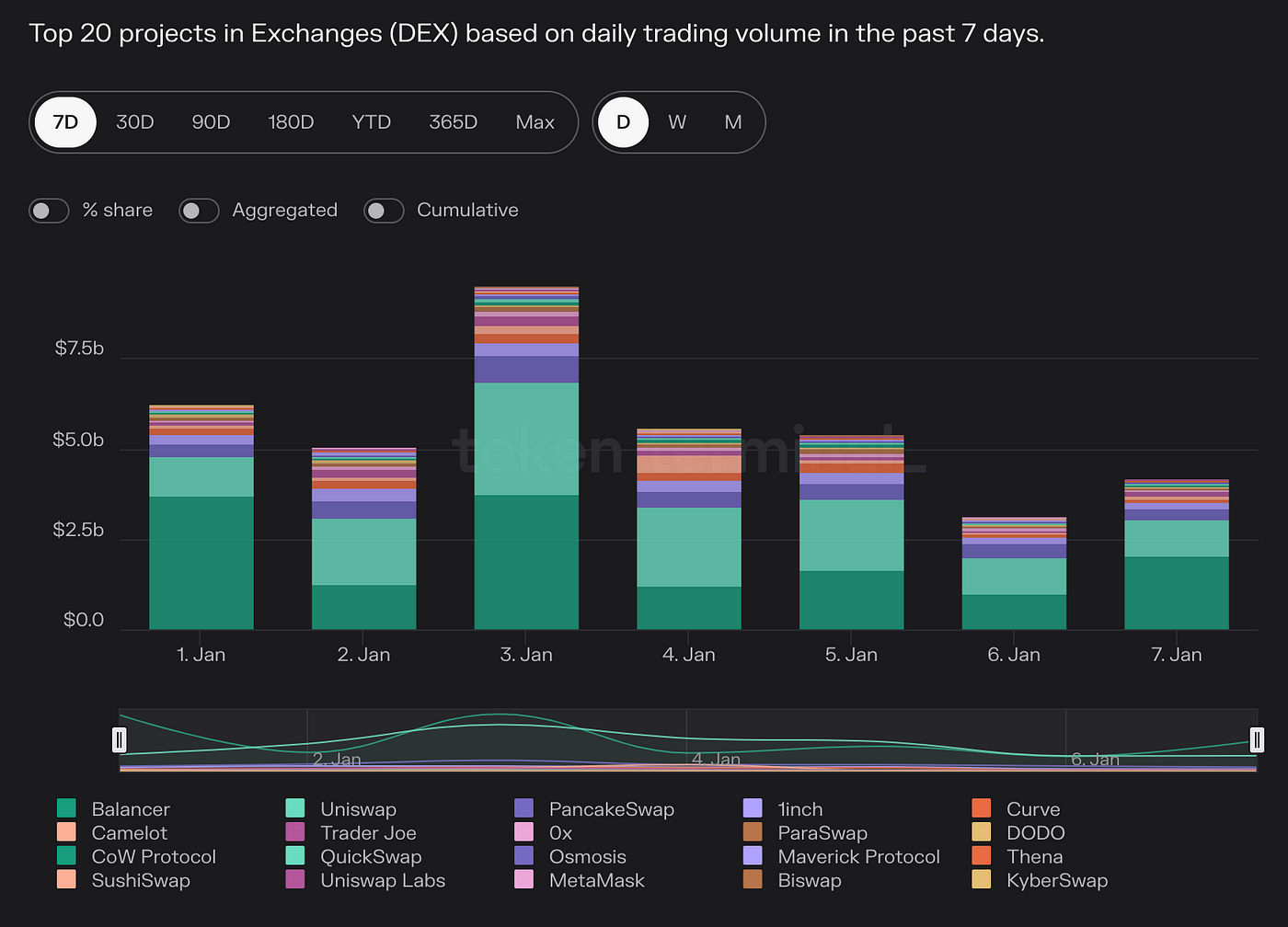The width and height of the screenshot is (1288, 927).
Task: Click the KyberSwap legend color swatch
Action: [x=982, y=879]
